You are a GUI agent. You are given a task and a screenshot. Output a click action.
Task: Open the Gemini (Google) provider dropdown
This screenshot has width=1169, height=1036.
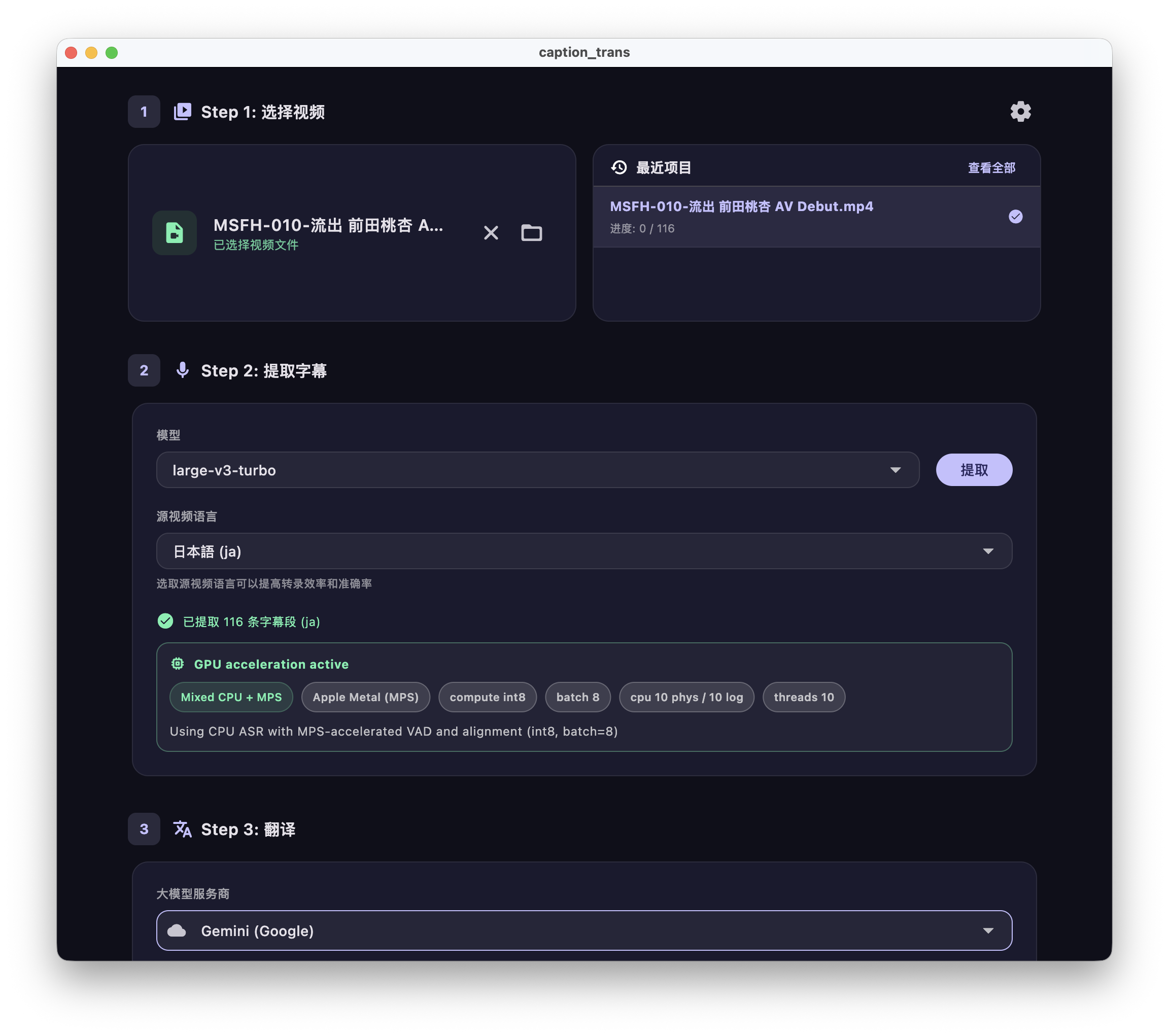point(583,930)
